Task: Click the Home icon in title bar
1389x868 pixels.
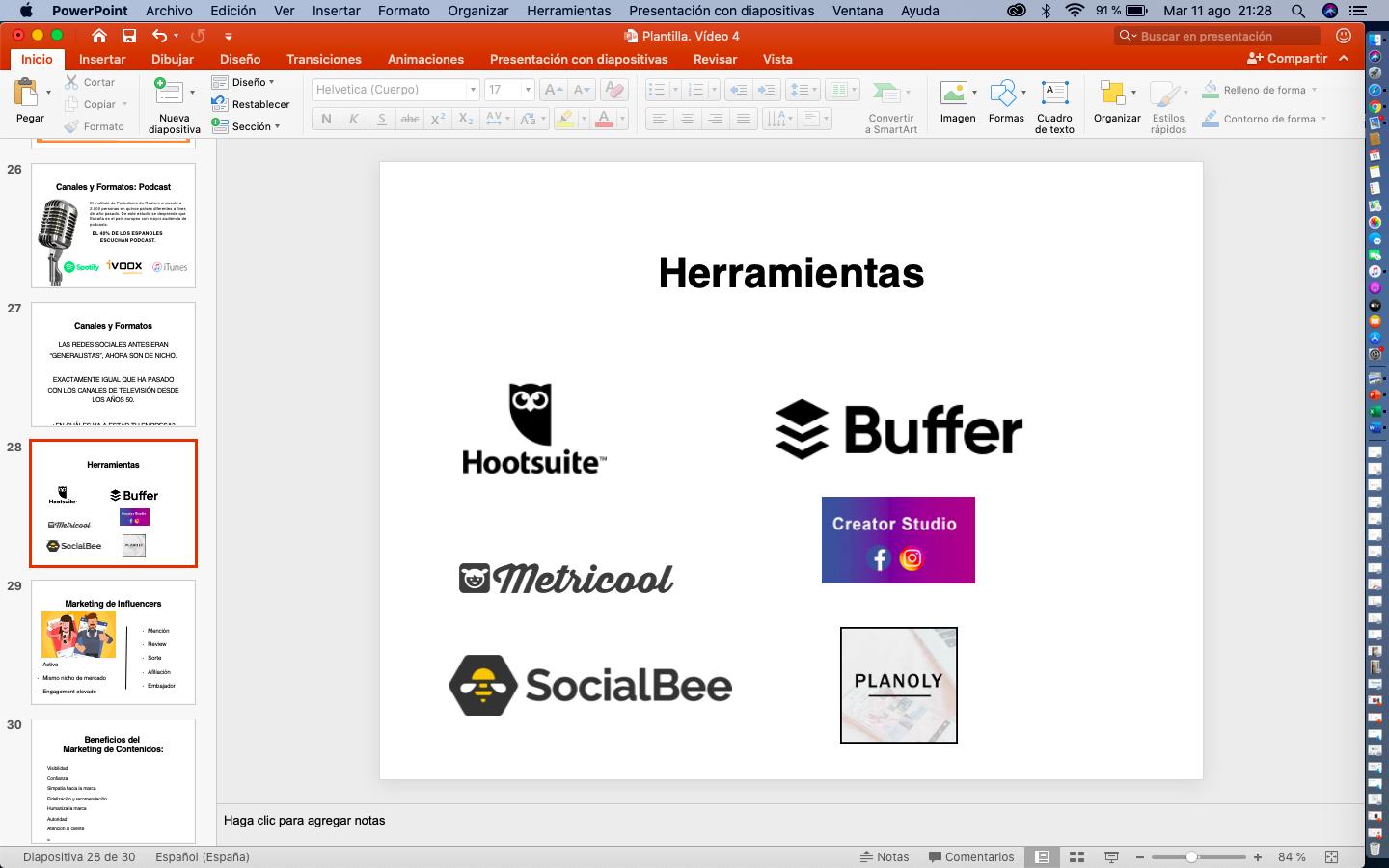Action: coord(98,36)
